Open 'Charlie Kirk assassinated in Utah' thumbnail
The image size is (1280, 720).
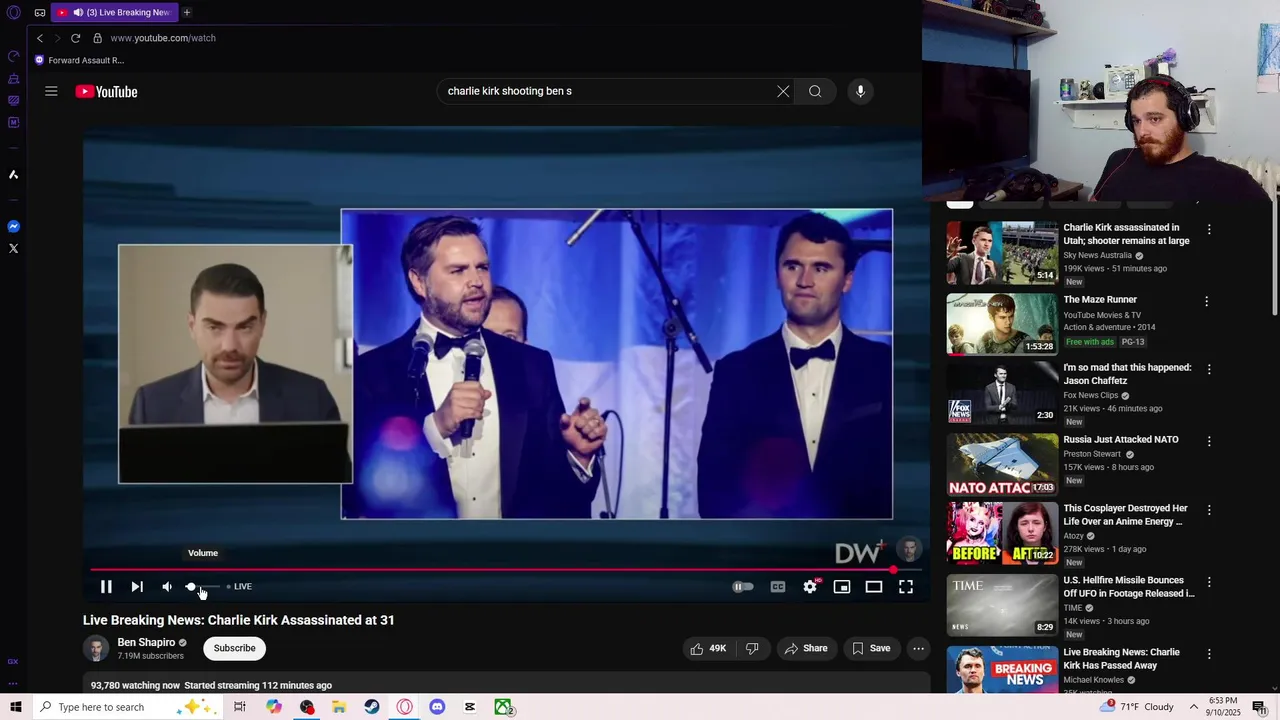pyautogui.click(x=1002, y=253)
